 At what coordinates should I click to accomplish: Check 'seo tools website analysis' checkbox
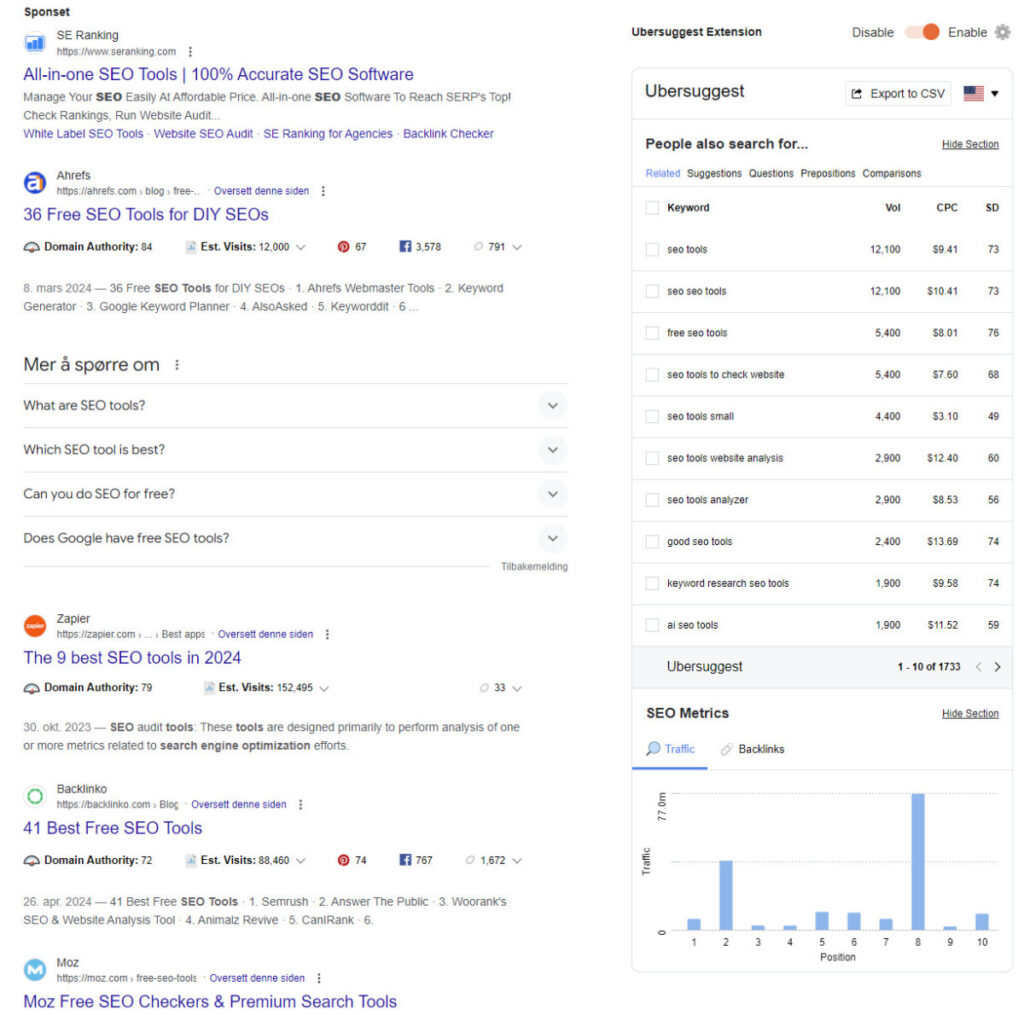point(652,459)
